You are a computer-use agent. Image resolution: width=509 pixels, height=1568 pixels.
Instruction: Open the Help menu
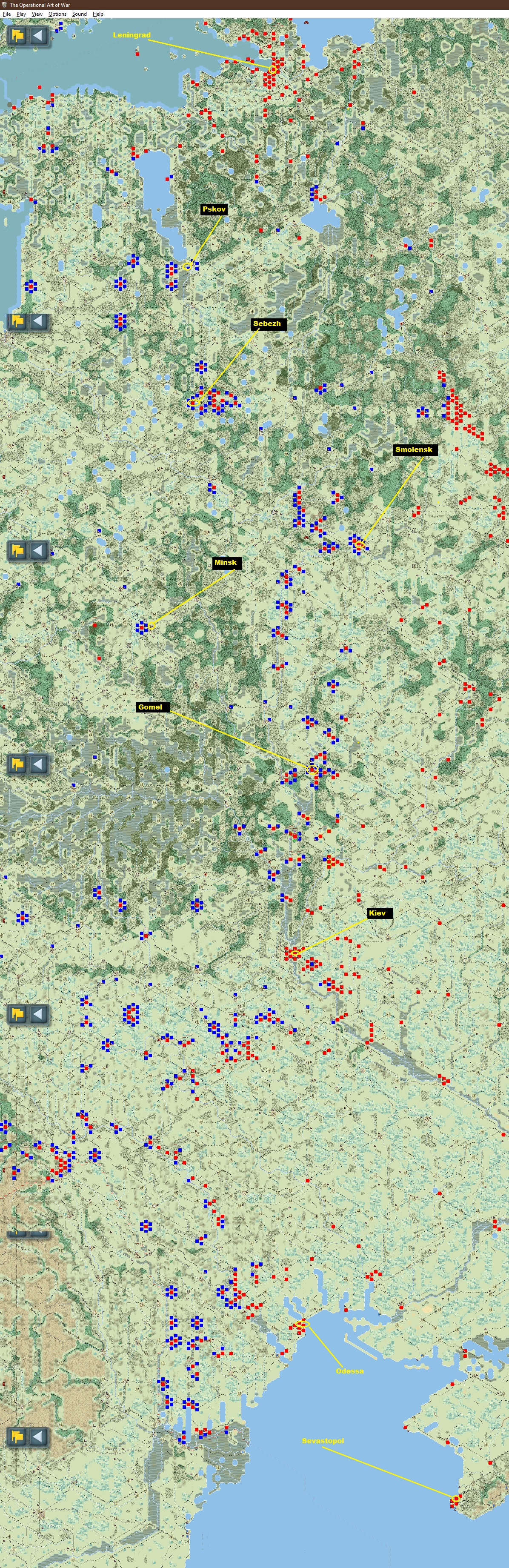pos(98,13)
